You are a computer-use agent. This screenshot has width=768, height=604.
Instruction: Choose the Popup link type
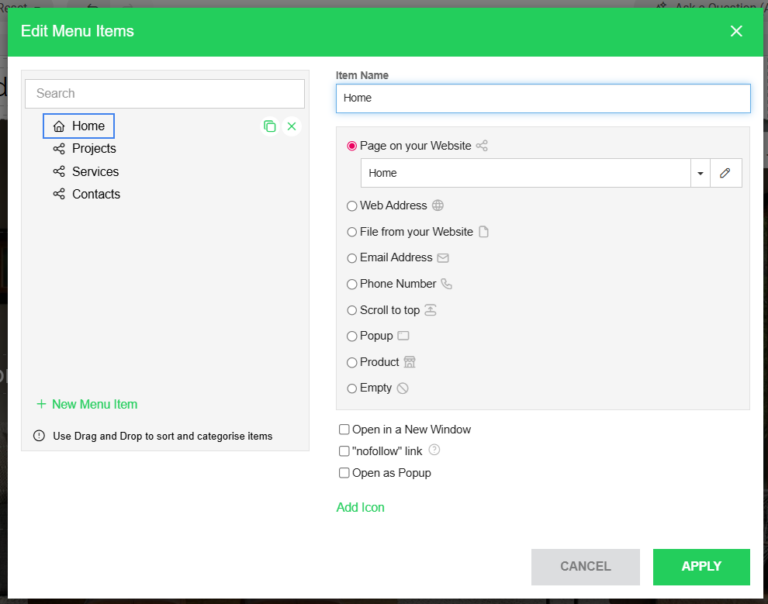352,336
